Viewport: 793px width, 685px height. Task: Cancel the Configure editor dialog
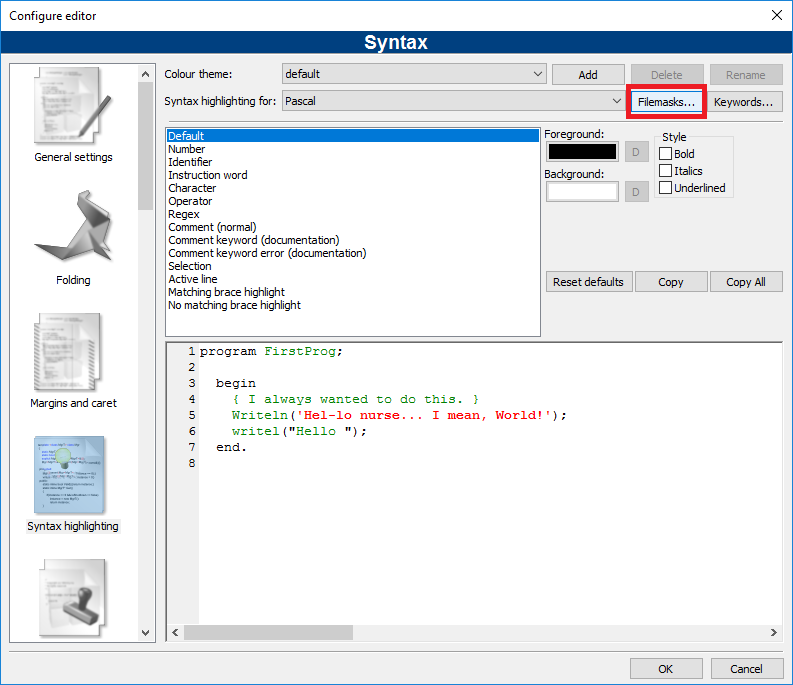tap(746, 669)
